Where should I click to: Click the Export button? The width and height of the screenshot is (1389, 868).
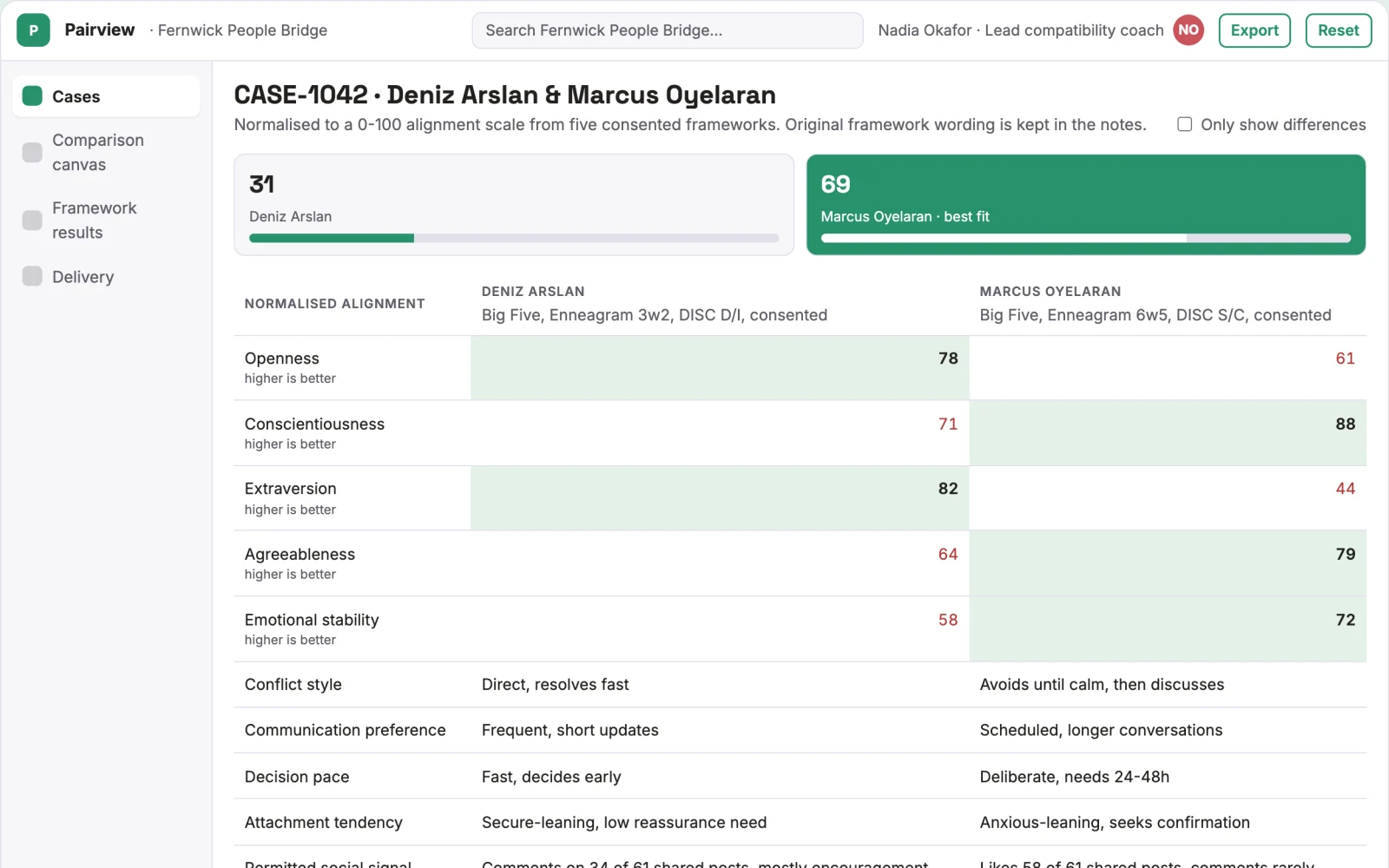point(1254,30)
